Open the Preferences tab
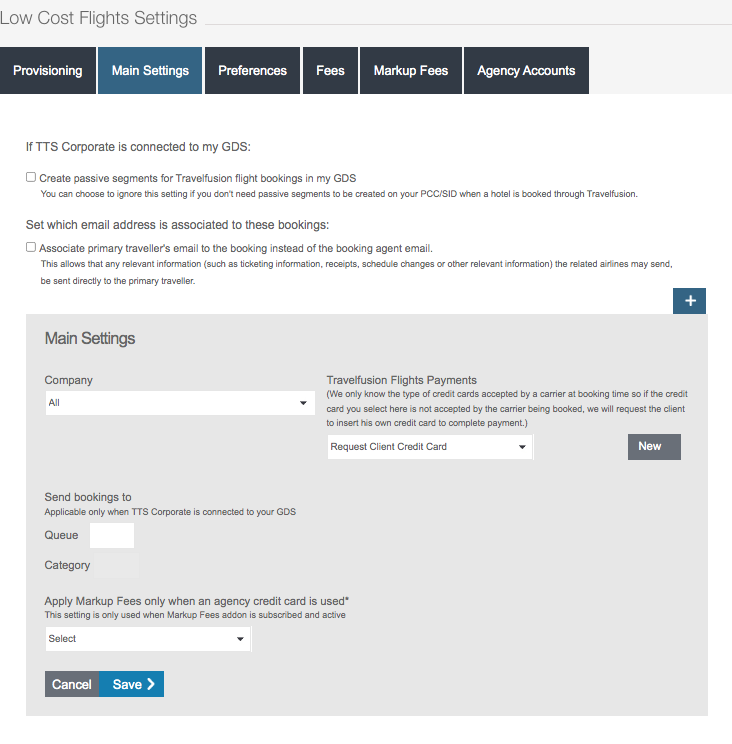This screenshot has width=732, height=744. coord(252,71)
